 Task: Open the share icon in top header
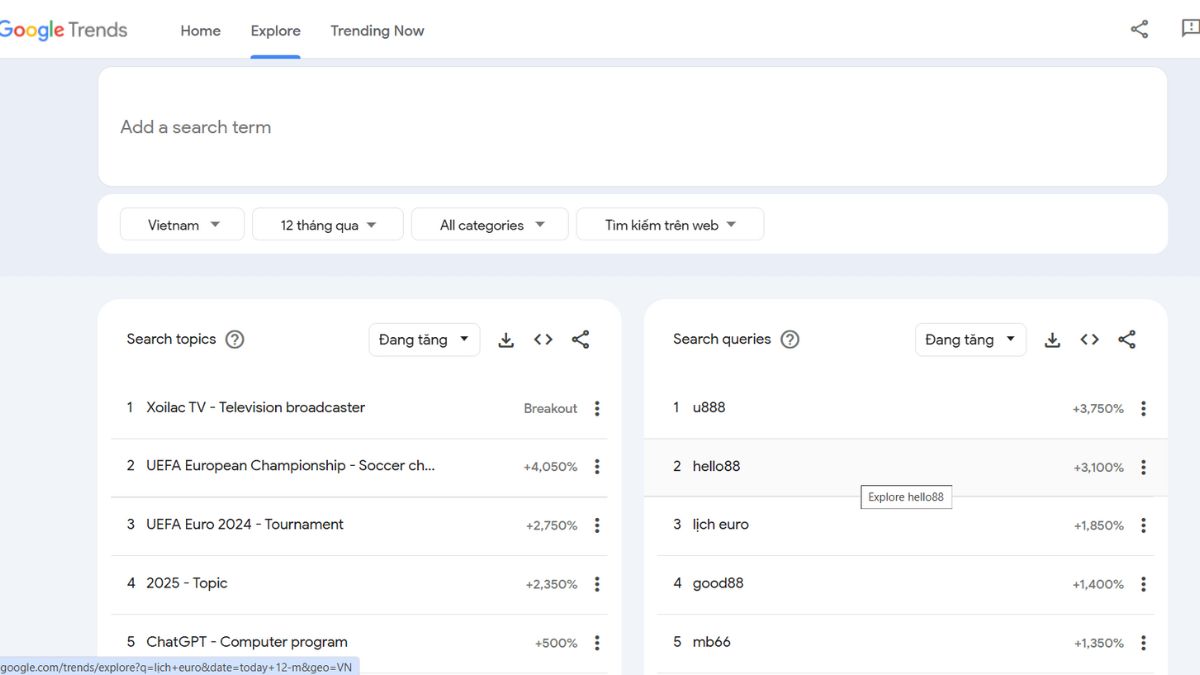click(x=1139, y=29)
